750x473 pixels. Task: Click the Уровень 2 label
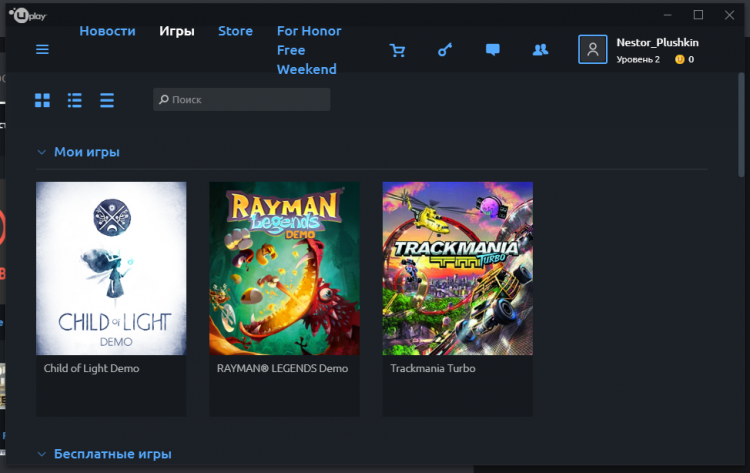tap(638, 59)
